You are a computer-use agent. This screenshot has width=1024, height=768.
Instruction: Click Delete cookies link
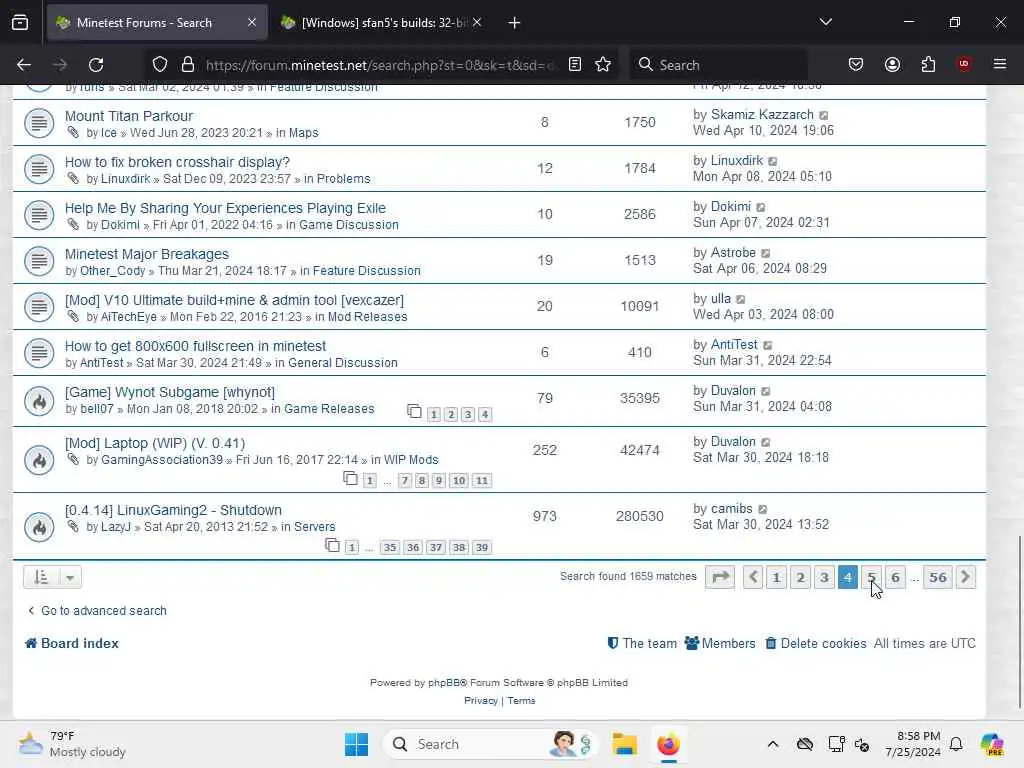pos(816,643)
